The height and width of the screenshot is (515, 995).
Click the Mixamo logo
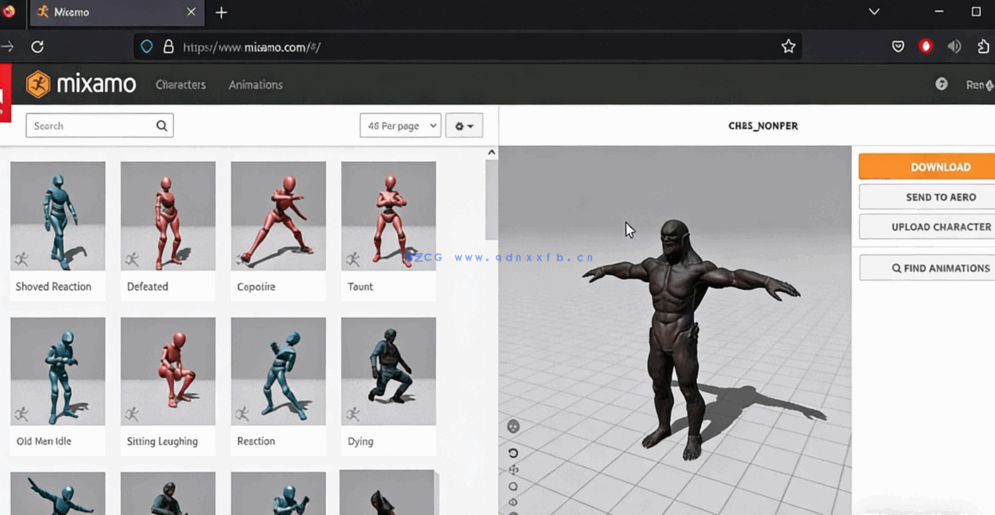81,84
